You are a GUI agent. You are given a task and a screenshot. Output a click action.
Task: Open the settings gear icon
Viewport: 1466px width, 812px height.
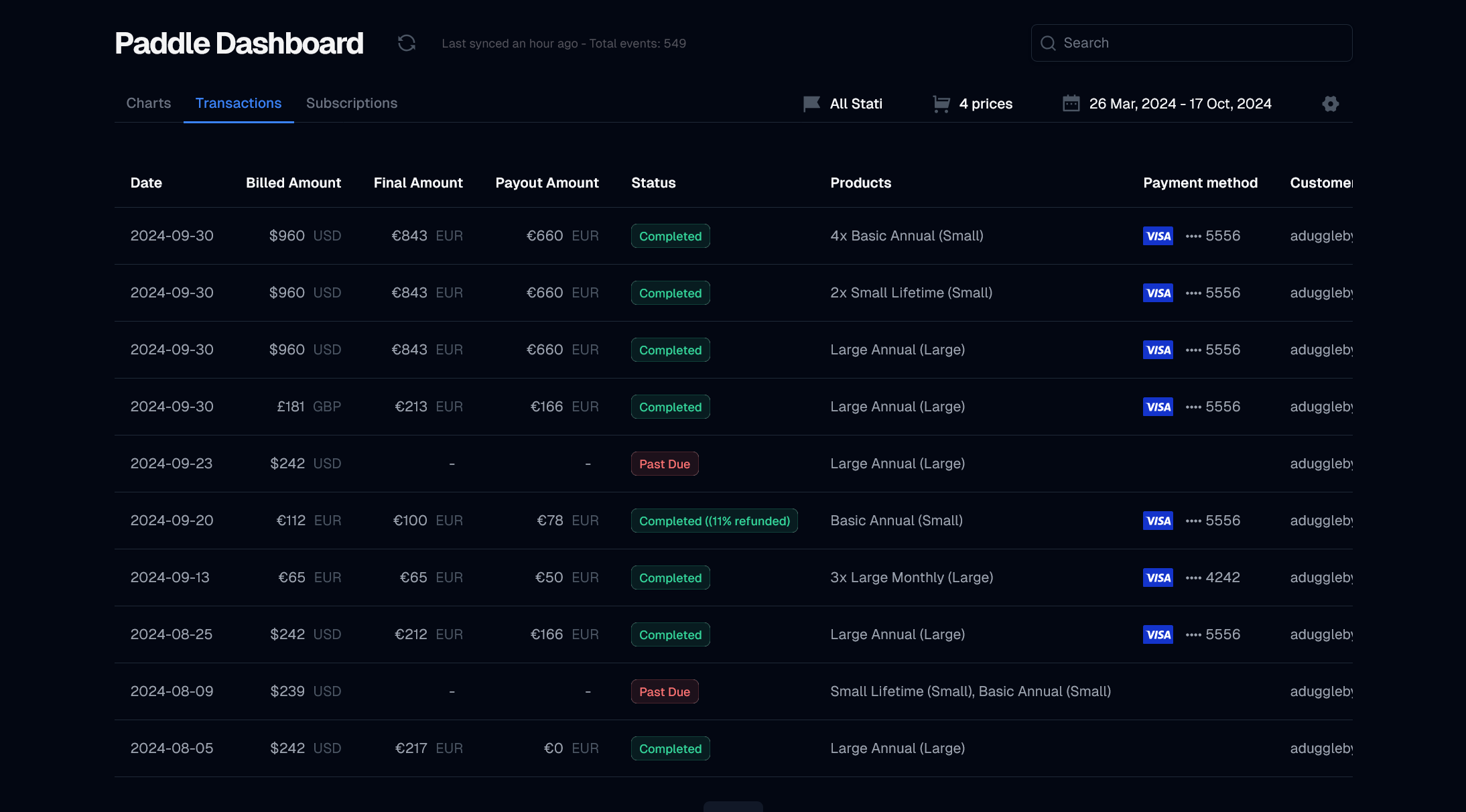(1331, 104)
